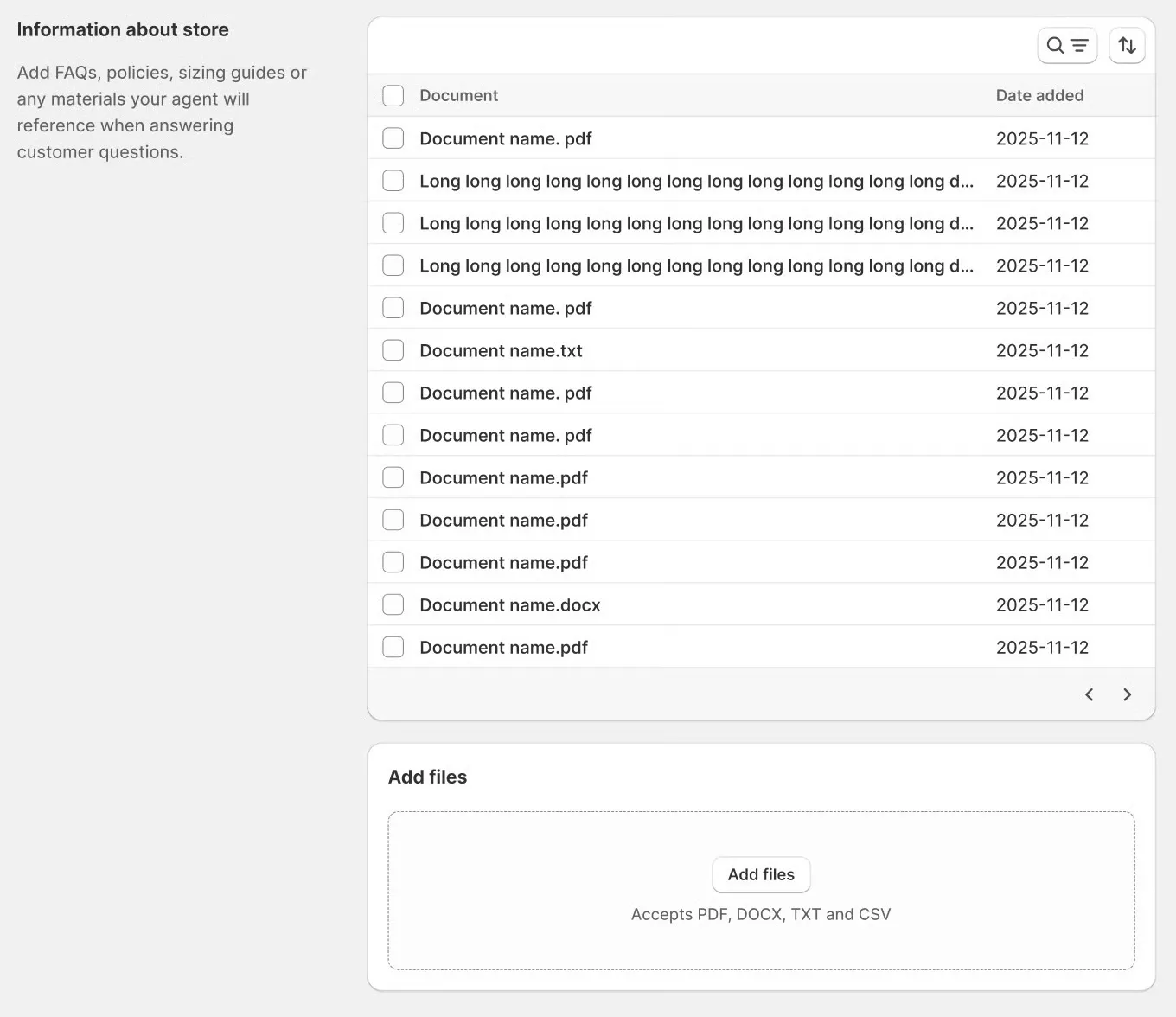
Task: Toggle the select-all documents checkbox
Action: (393, 95)
